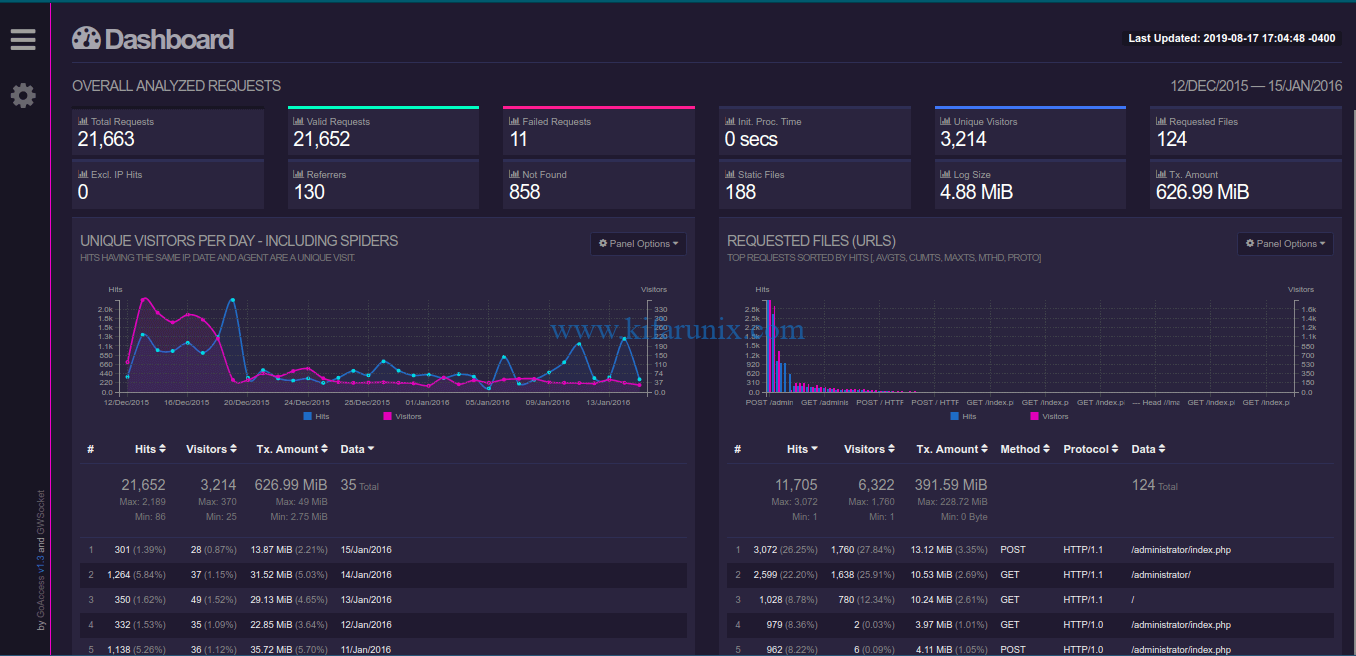This screenshot has width=1356, height=656.
Task: Select the Referrers 130 card
Action: 383,184
